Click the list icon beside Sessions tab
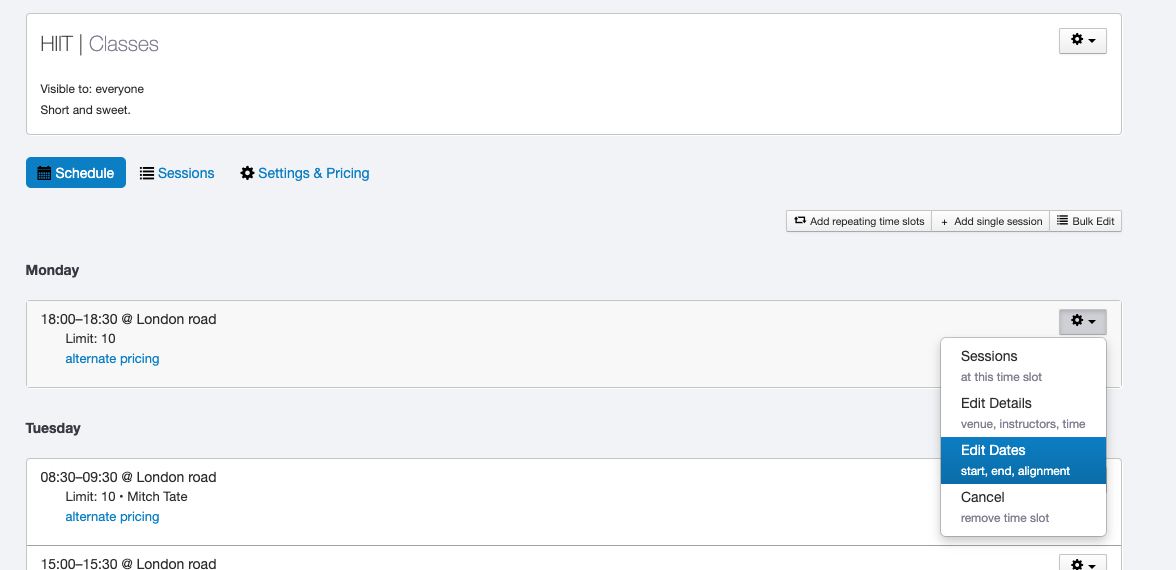Screen dimensions: 1176x570 (147, 173)
